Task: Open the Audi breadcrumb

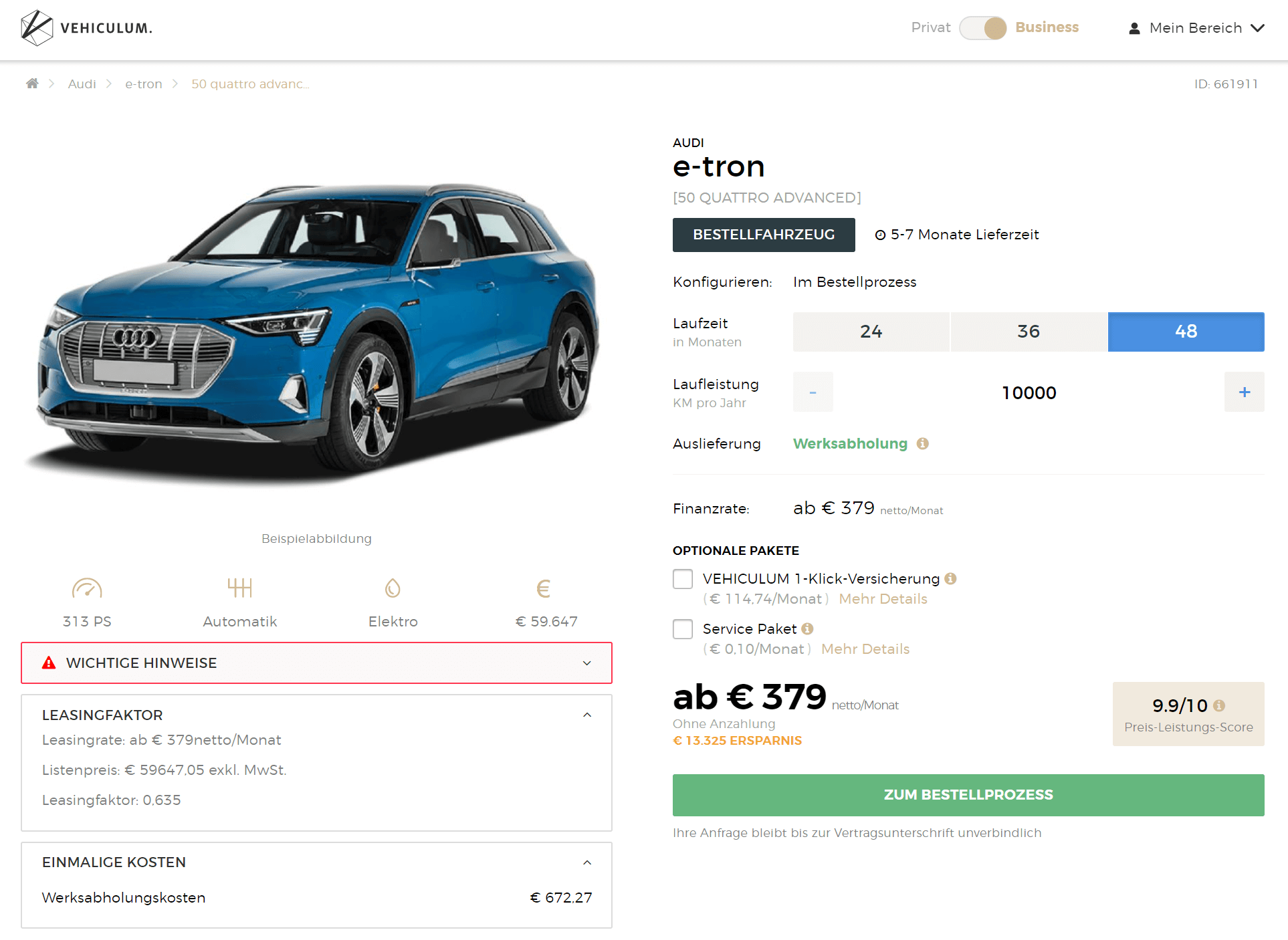Action: coord(82,84)
